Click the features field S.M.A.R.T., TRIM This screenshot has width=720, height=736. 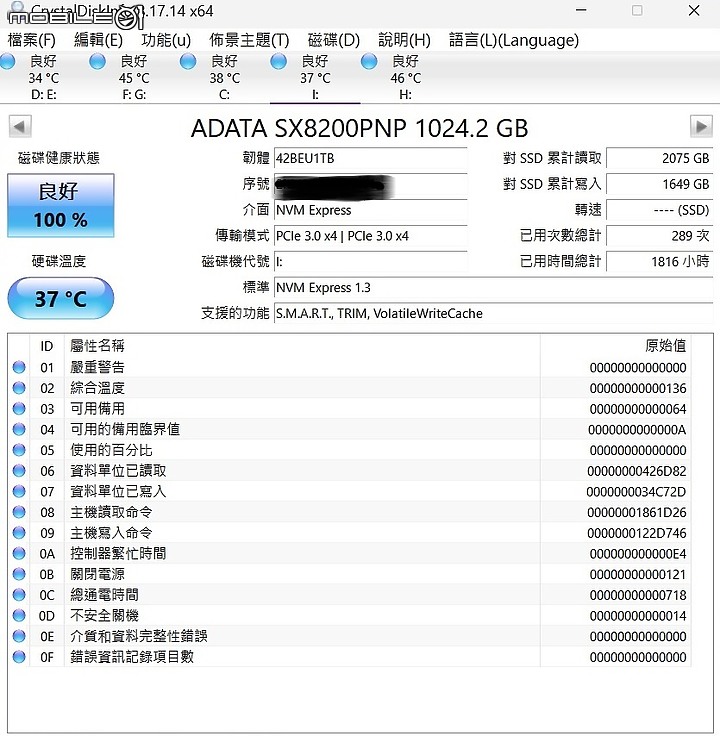(x=493, y=313)
